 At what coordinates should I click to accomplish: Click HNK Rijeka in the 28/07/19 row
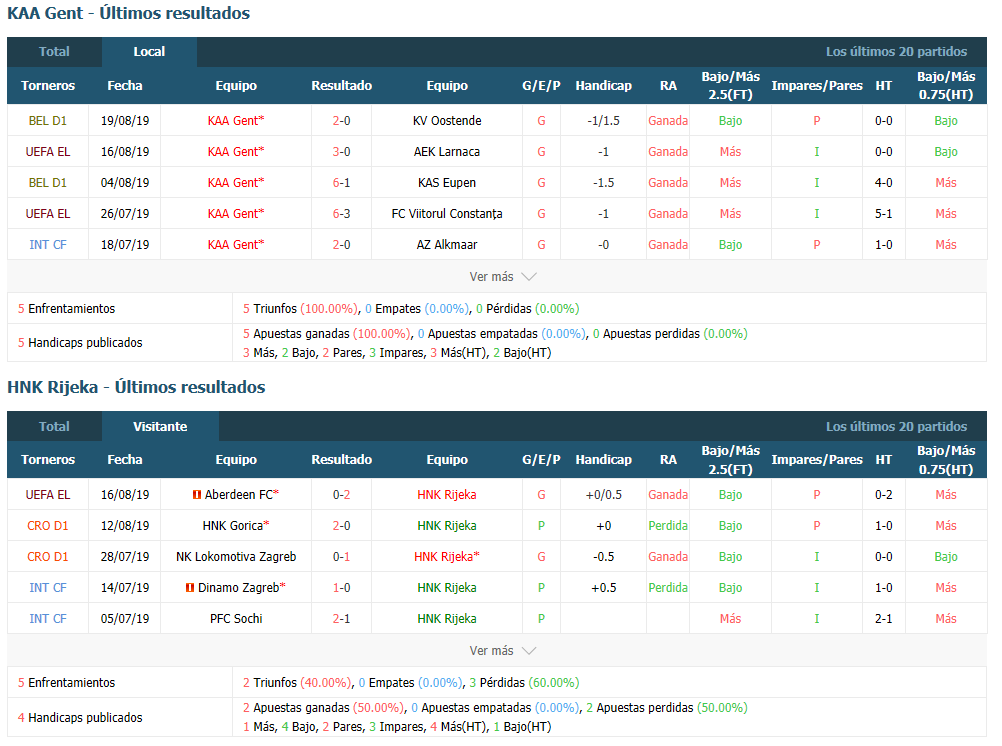(x=447, y=557)
